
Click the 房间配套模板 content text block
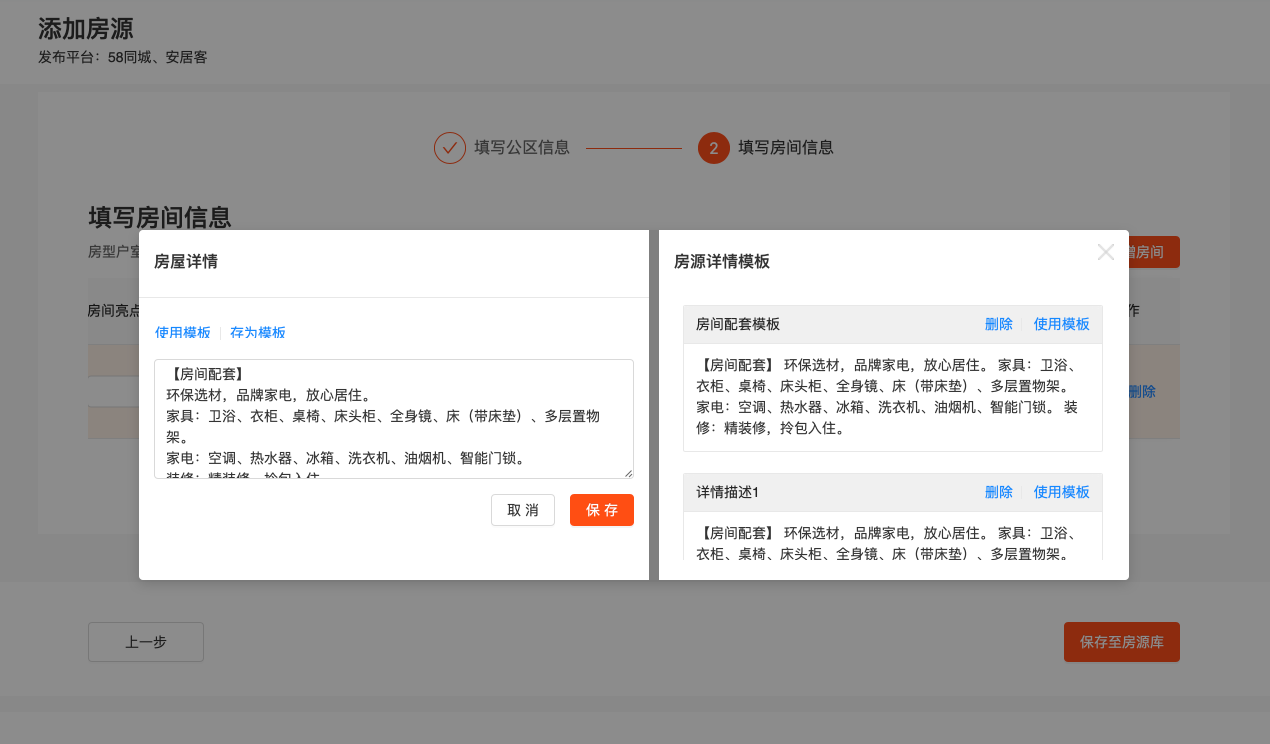click(892, 397)
